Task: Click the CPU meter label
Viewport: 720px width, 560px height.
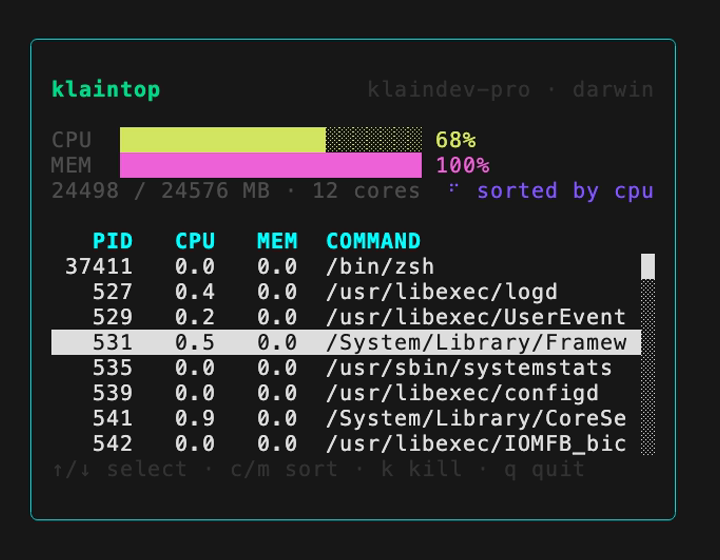Action: 72,140
